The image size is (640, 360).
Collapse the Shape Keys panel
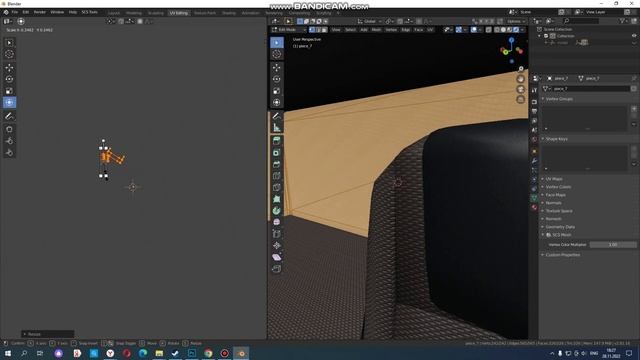coord(557,139)
